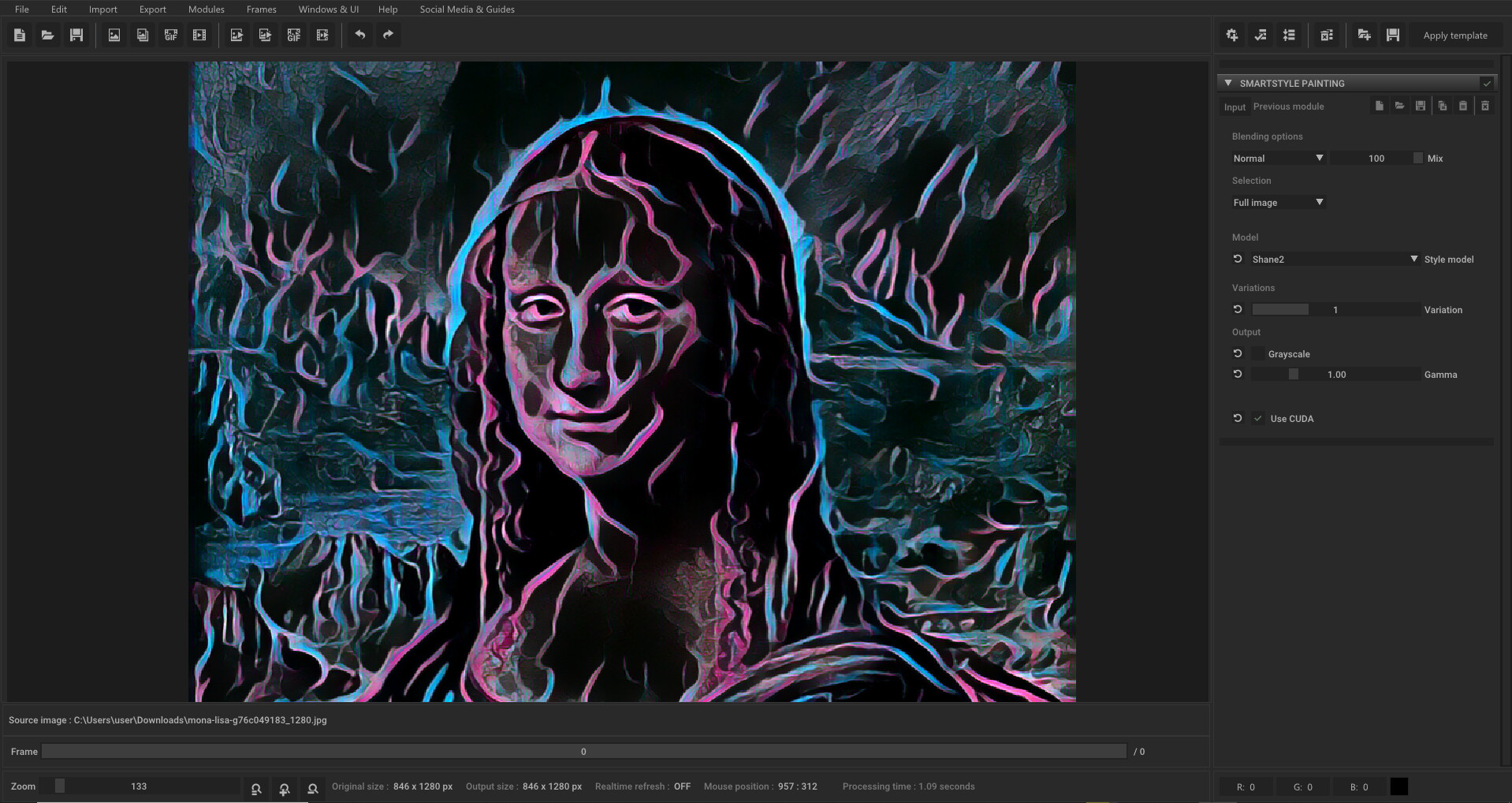The image size is (1512, 803).
Task: Toggle the Mix blending checkbox
Action: (x=1417, y=158)
